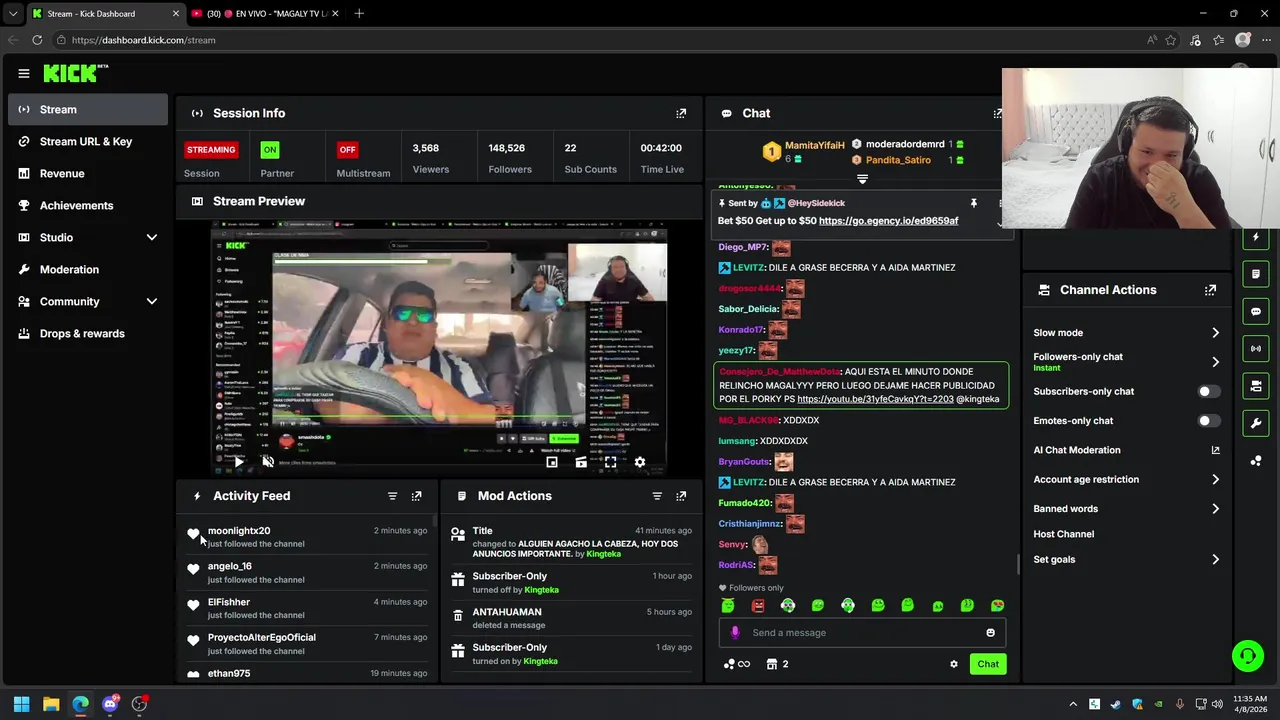Open the hamburger menu beside Kick logo

(23, 73)
